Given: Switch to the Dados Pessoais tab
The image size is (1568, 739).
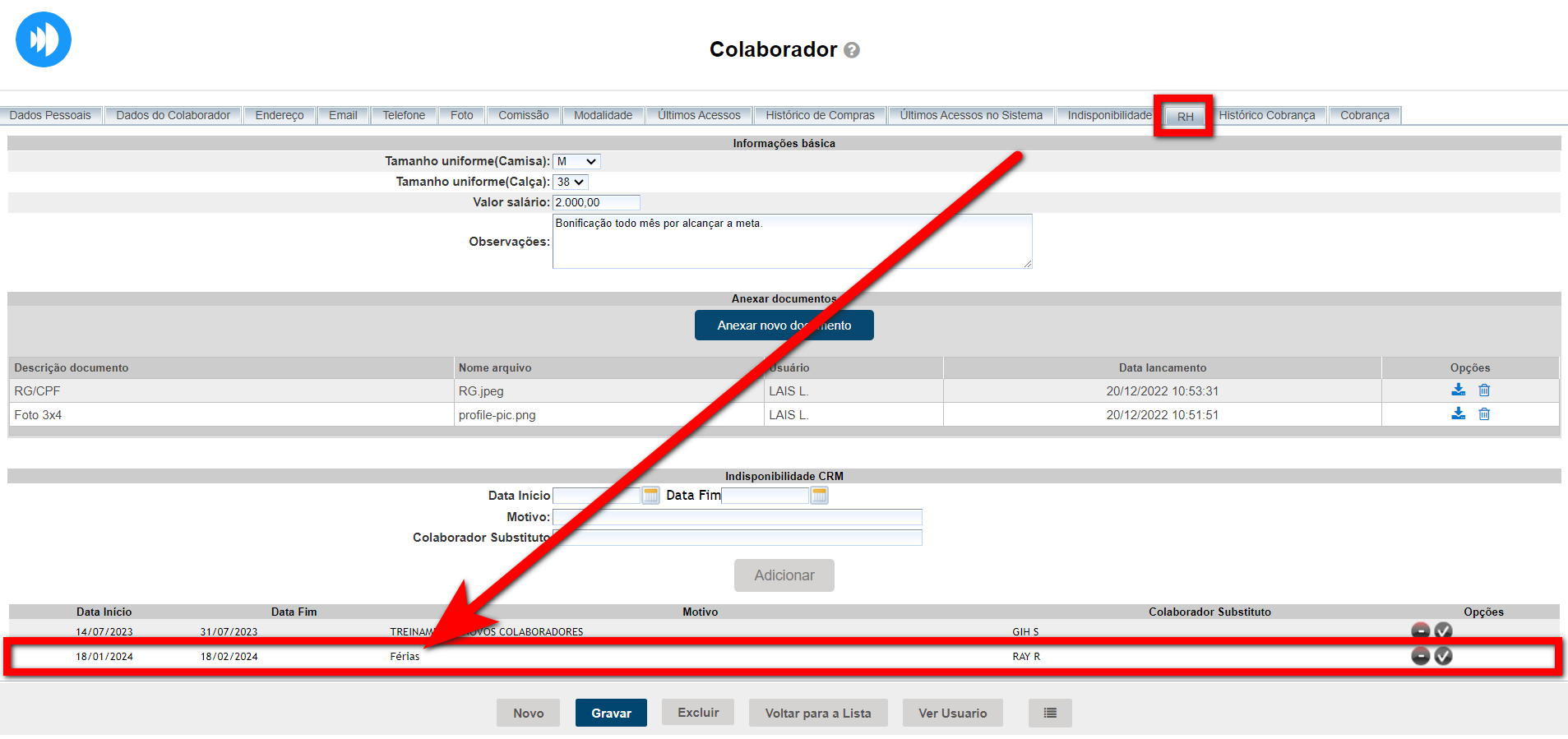Looking at the screenshot, I should pyautogui.click(x=50, y=115).
